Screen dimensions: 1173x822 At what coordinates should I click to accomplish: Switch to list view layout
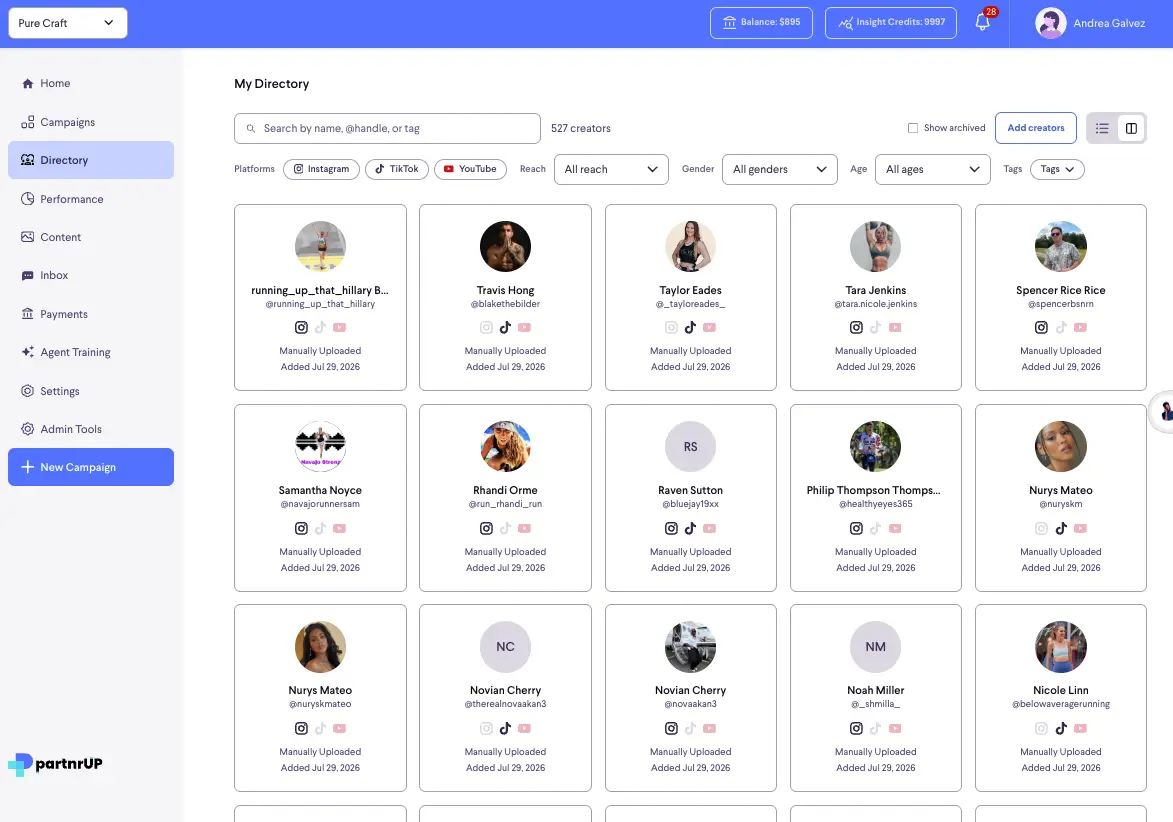tap(1102, 129)
